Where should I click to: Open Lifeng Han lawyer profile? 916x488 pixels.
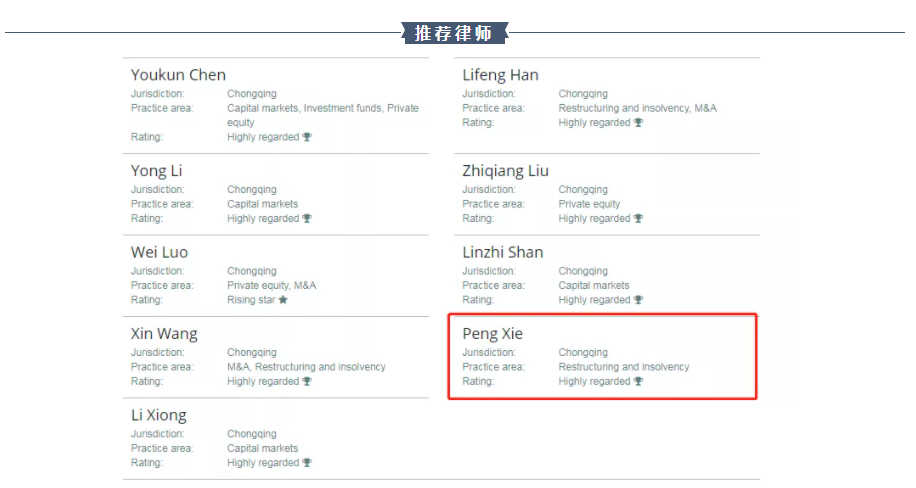(500, 75)
